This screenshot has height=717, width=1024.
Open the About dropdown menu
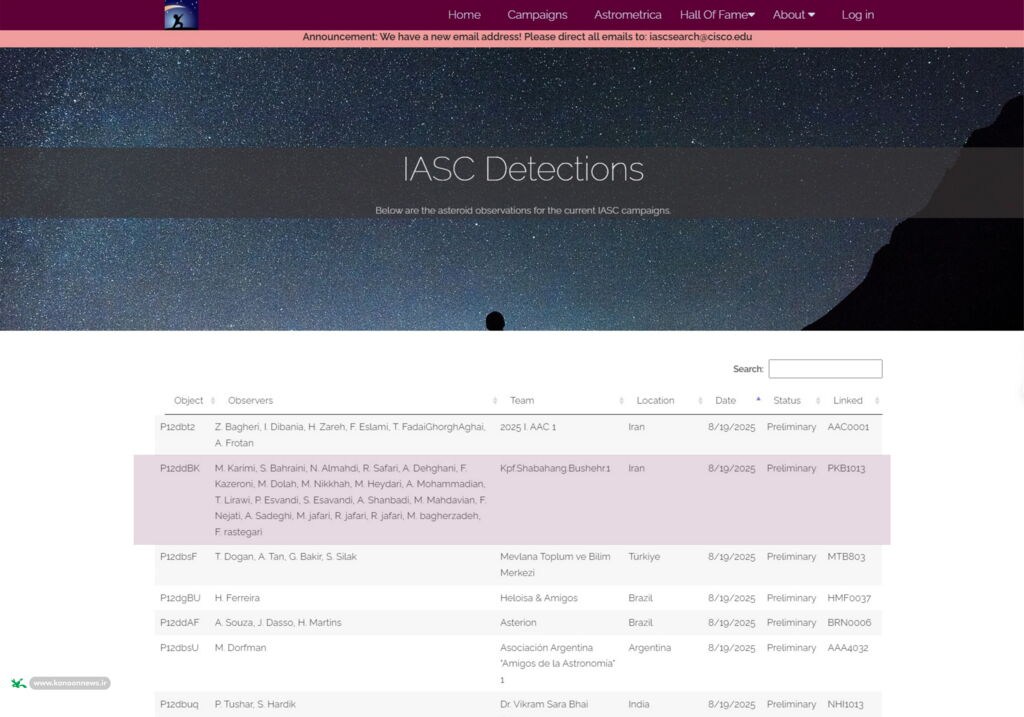[x=793, y=15]
